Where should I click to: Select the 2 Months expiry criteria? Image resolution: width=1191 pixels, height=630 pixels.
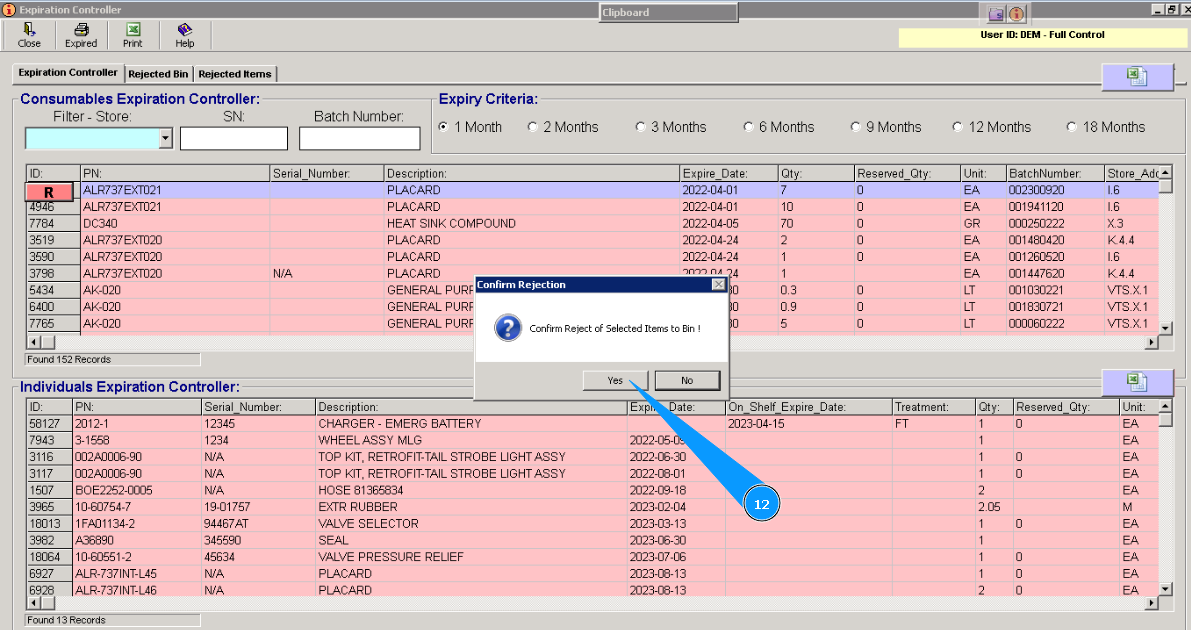tap(533, 127)
